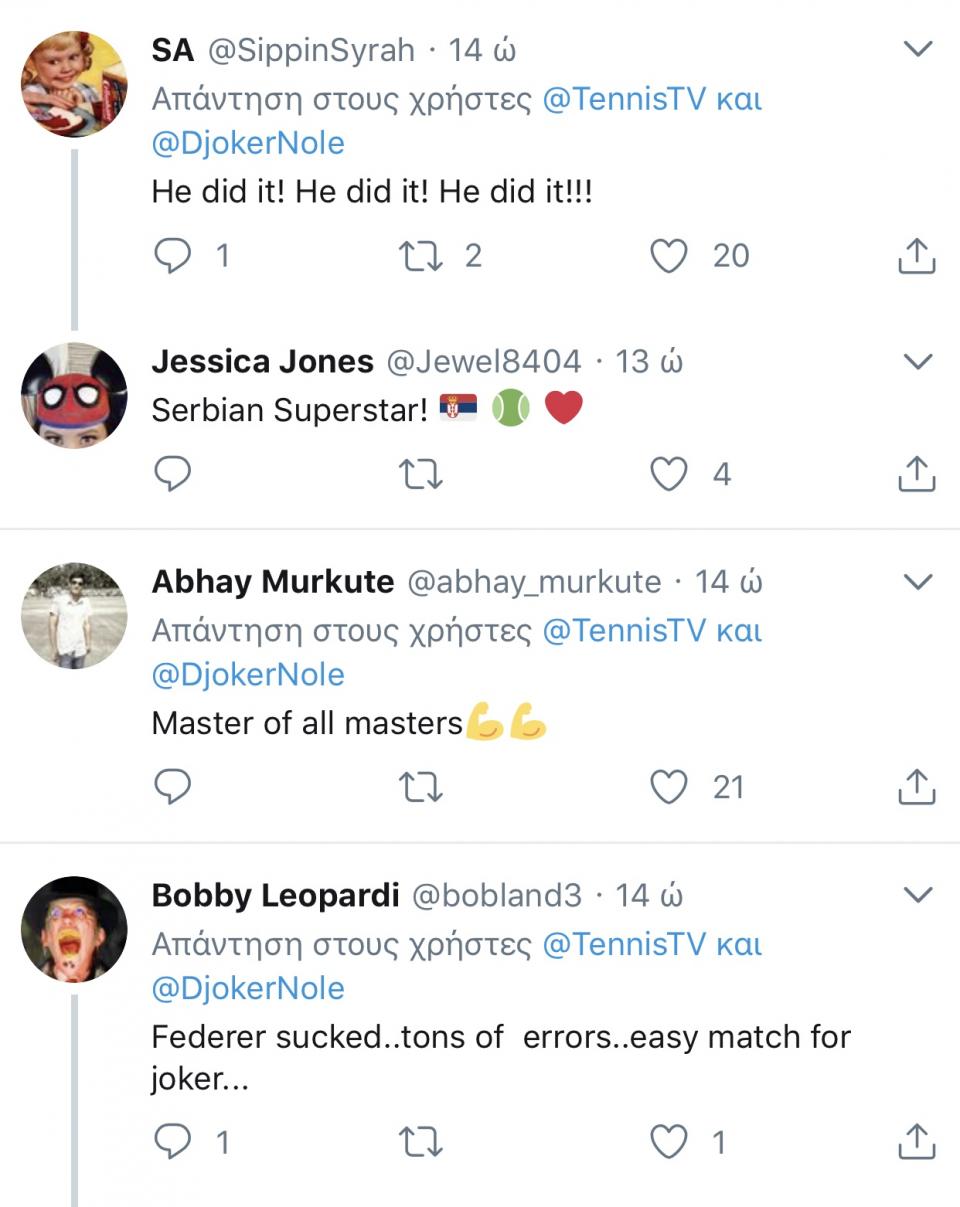Open Abhay Murkute's avatar photo
This screenshot has height=1207, width=960.
tap(74, 615)
